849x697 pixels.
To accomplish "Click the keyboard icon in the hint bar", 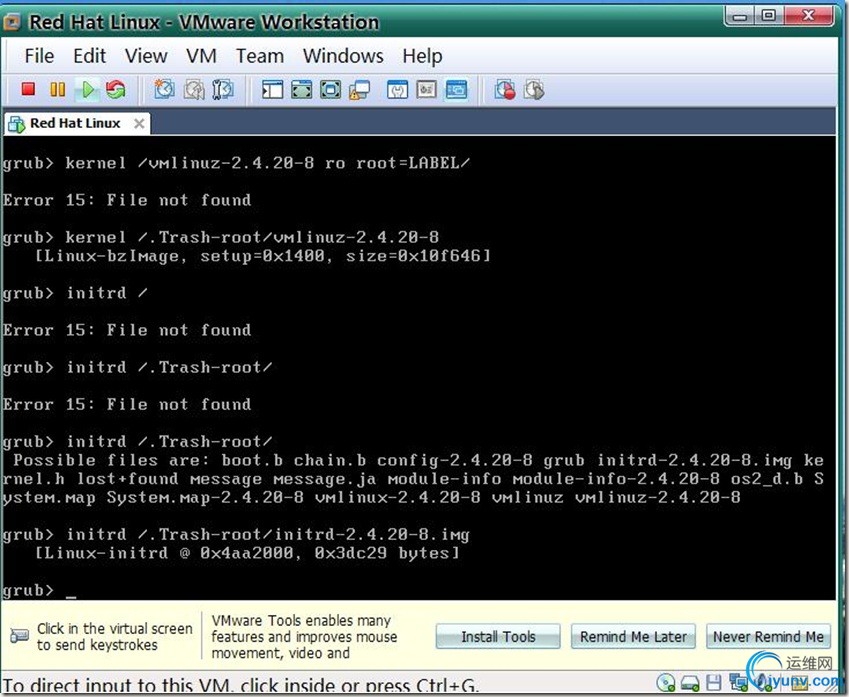I will tap(19, 636).
